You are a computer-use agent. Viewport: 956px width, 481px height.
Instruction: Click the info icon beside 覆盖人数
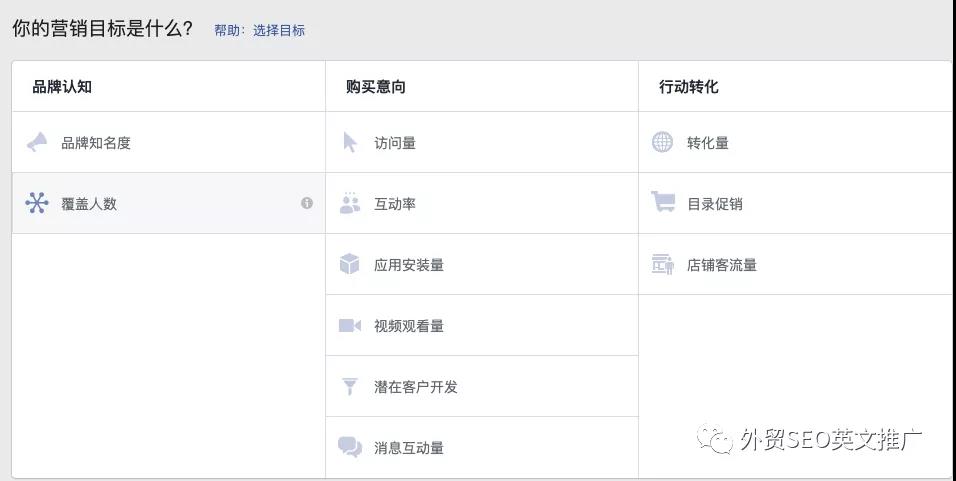307,203
